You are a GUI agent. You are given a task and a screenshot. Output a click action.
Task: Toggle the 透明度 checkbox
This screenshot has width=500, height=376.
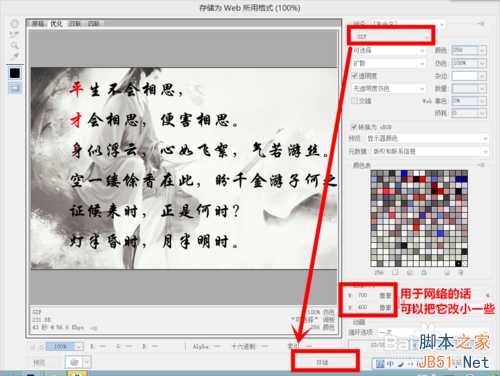355,76
